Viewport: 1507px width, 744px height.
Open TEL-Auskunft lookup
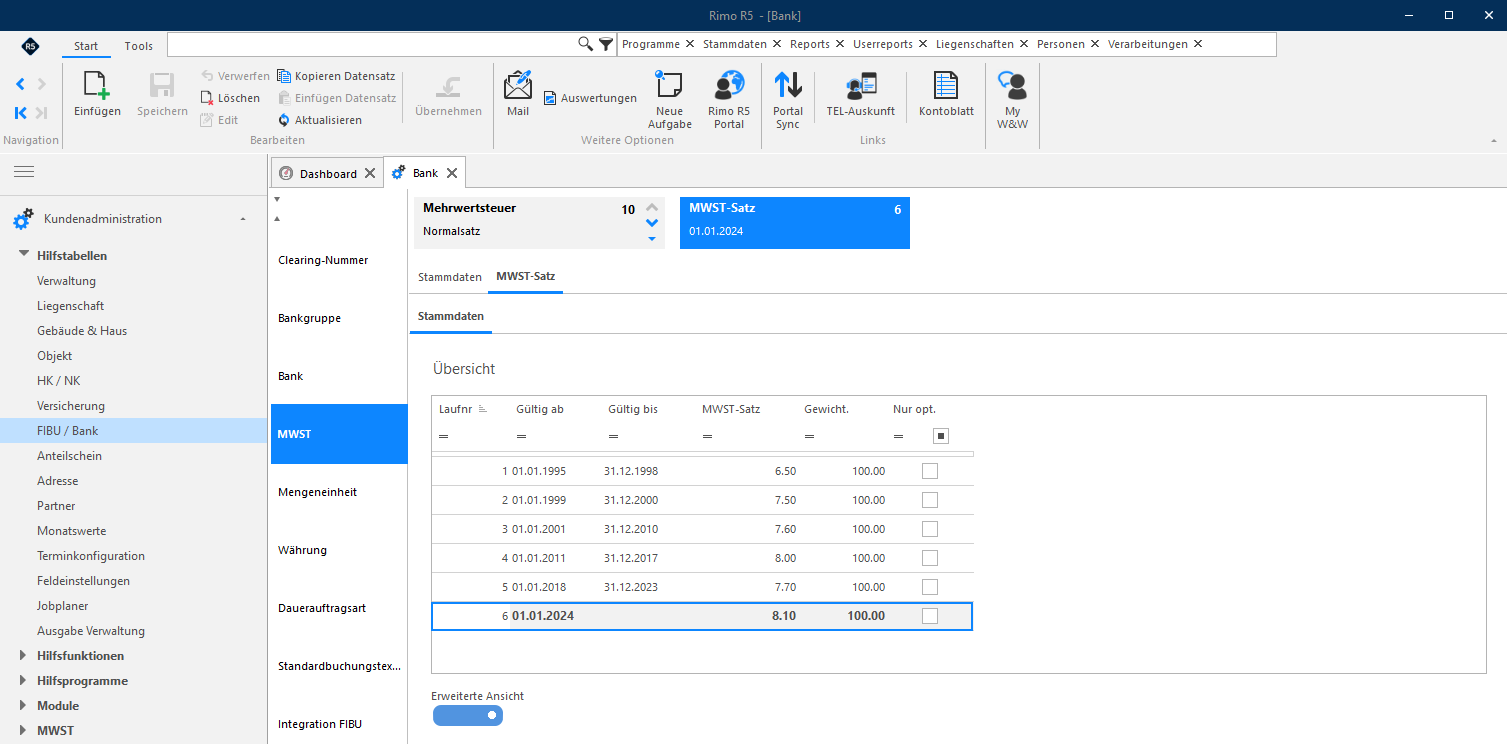(x=860, y=85)
